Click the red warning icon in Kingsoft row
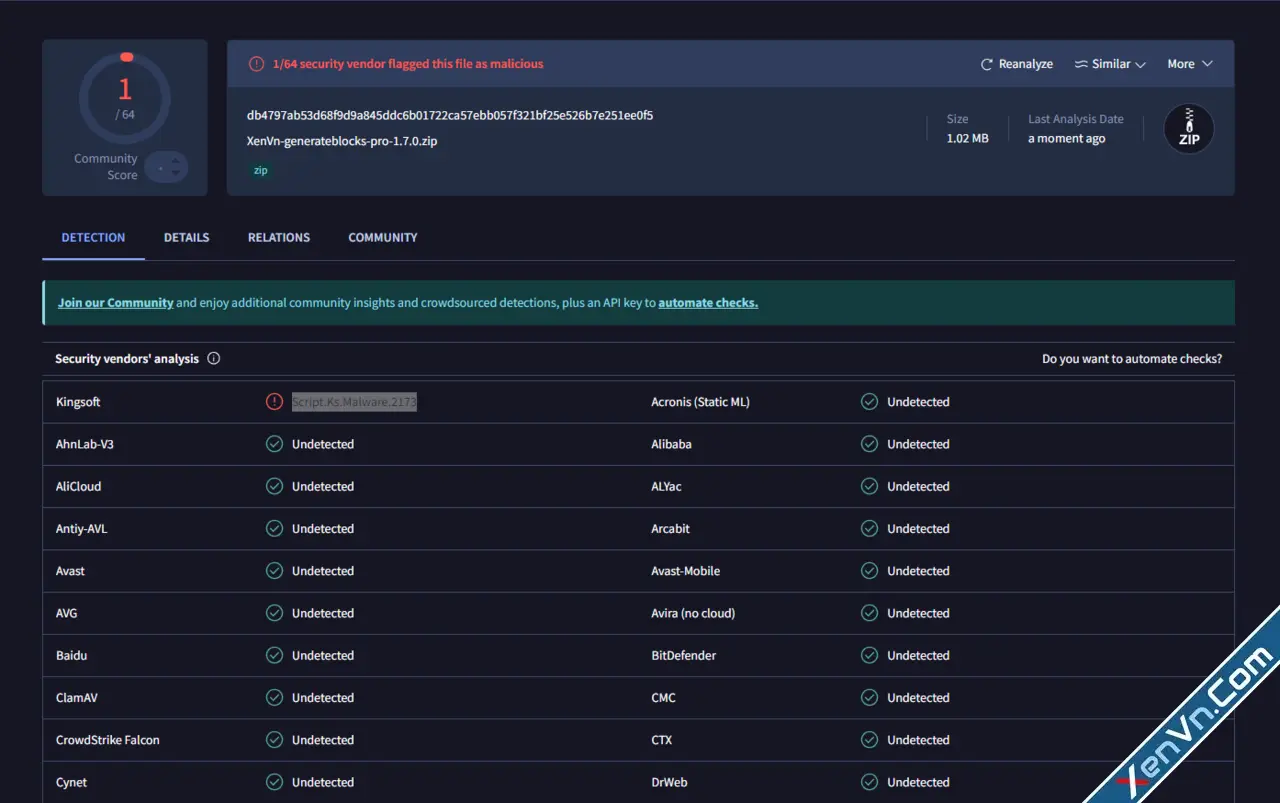The width and height of the screenshot is (1280, 803). [x=274, y=402]
